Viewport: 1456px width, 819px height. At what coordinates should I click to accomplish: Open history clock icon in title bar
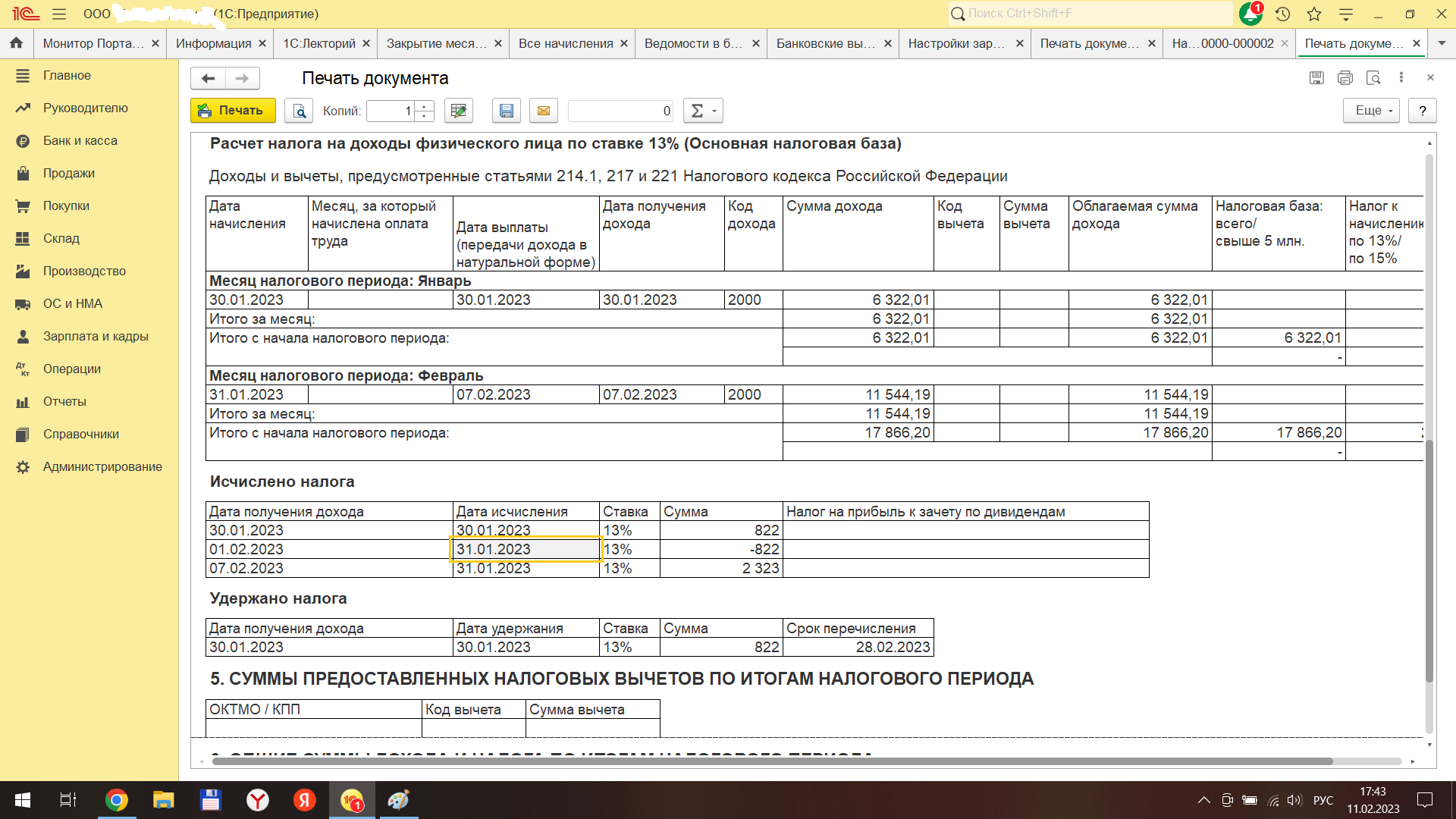(1282, 14)
